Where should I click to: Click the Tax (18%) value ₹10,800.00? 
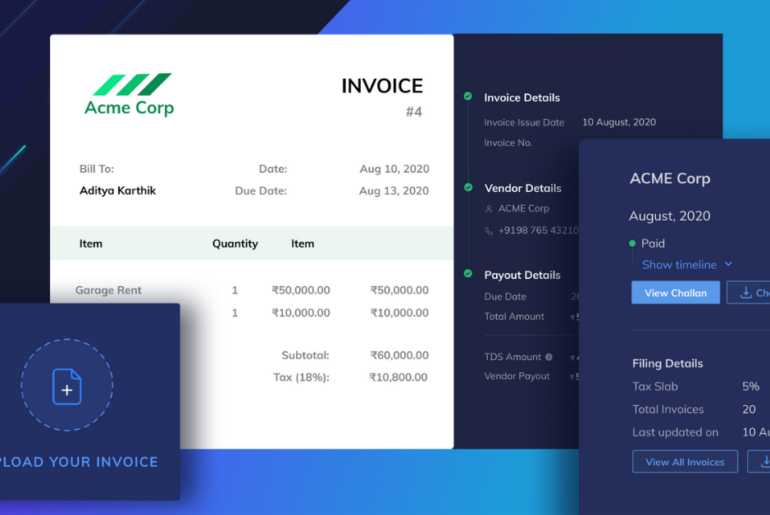tap(398, 377)
